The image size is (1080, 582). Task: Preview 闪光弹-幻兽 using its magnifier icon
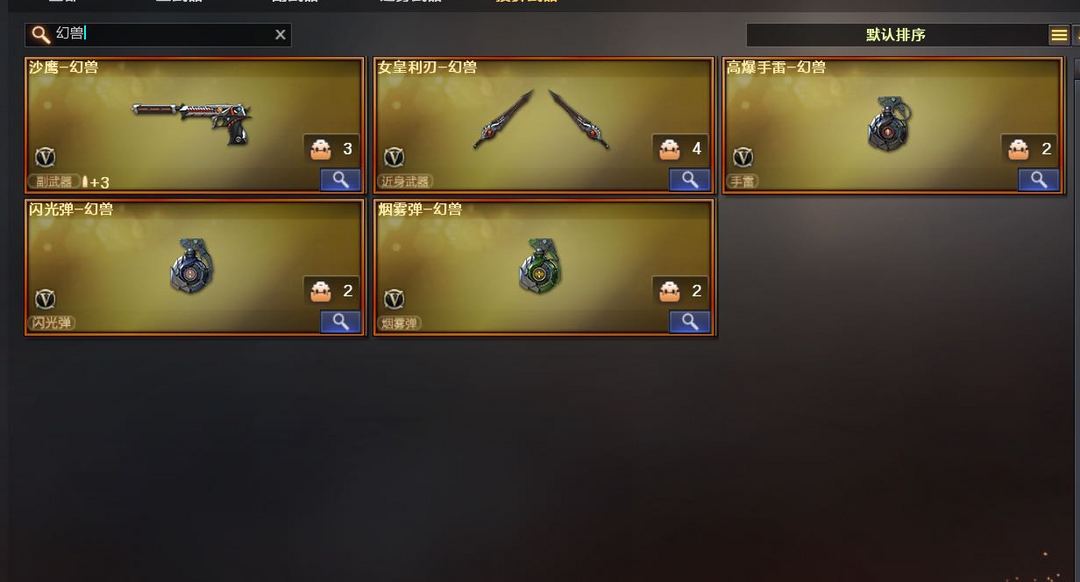point(340,322)
